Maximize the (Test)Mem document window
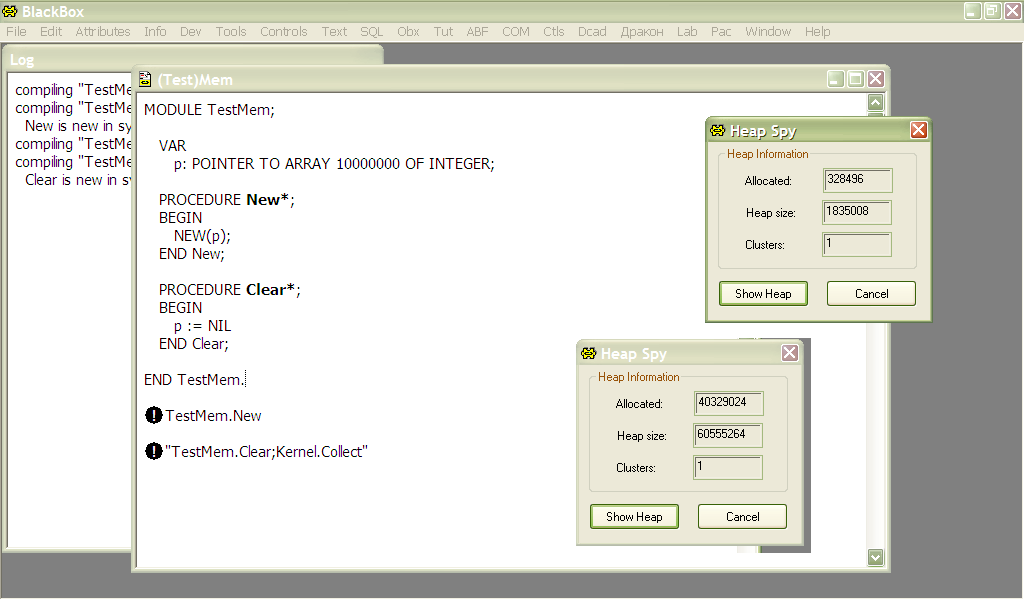 coord(856,79)
